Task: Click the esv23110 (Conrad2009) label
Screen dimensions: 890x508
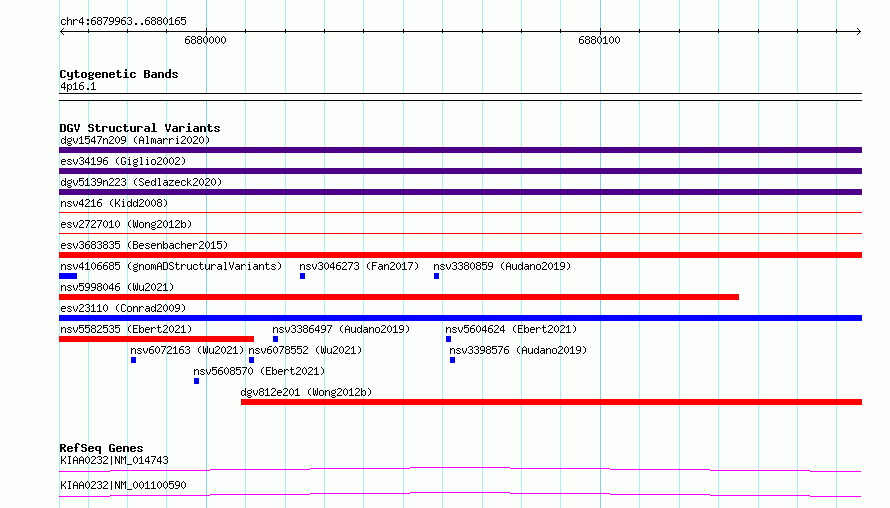Action: click(x=123, y=308)
